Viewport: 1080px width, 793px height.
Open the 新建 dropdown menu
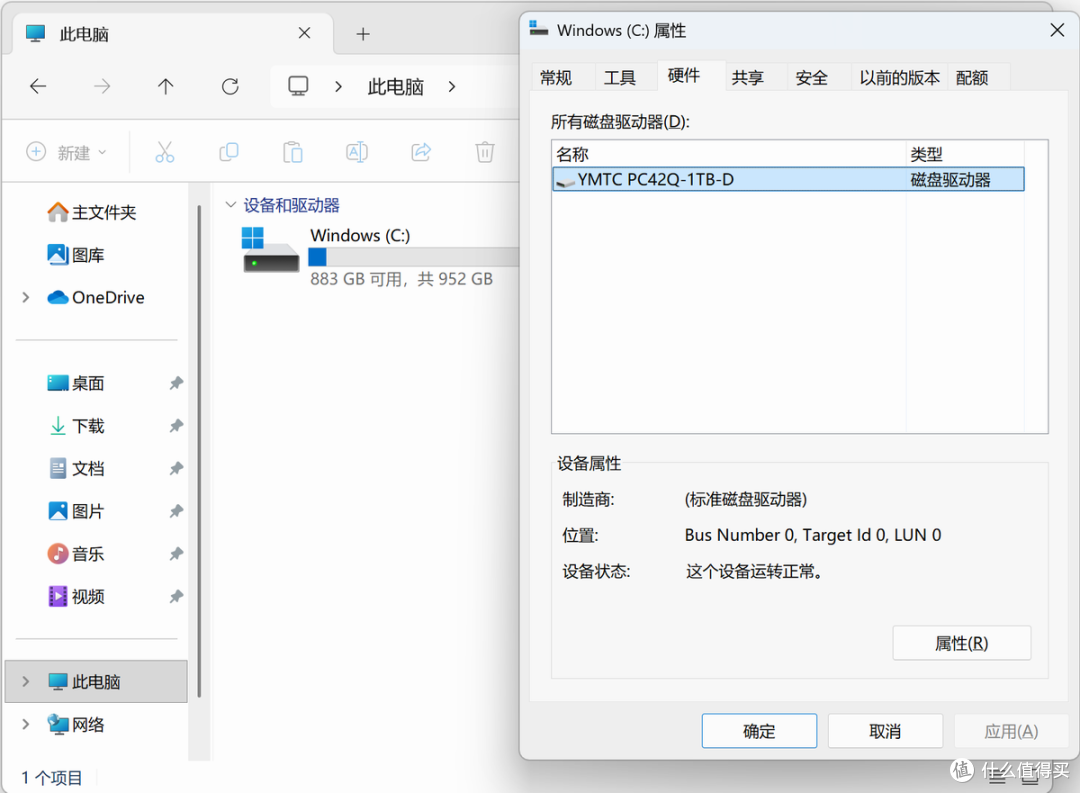pos(66,152)
